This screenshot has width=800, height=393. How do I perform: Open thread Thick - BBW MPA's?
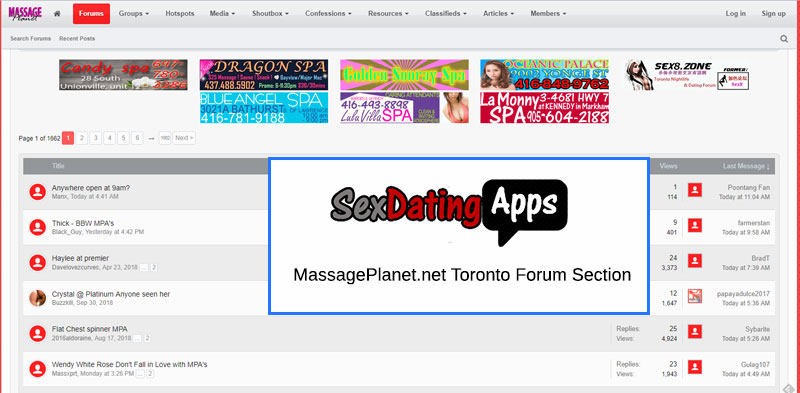click(x=83, y=223)
